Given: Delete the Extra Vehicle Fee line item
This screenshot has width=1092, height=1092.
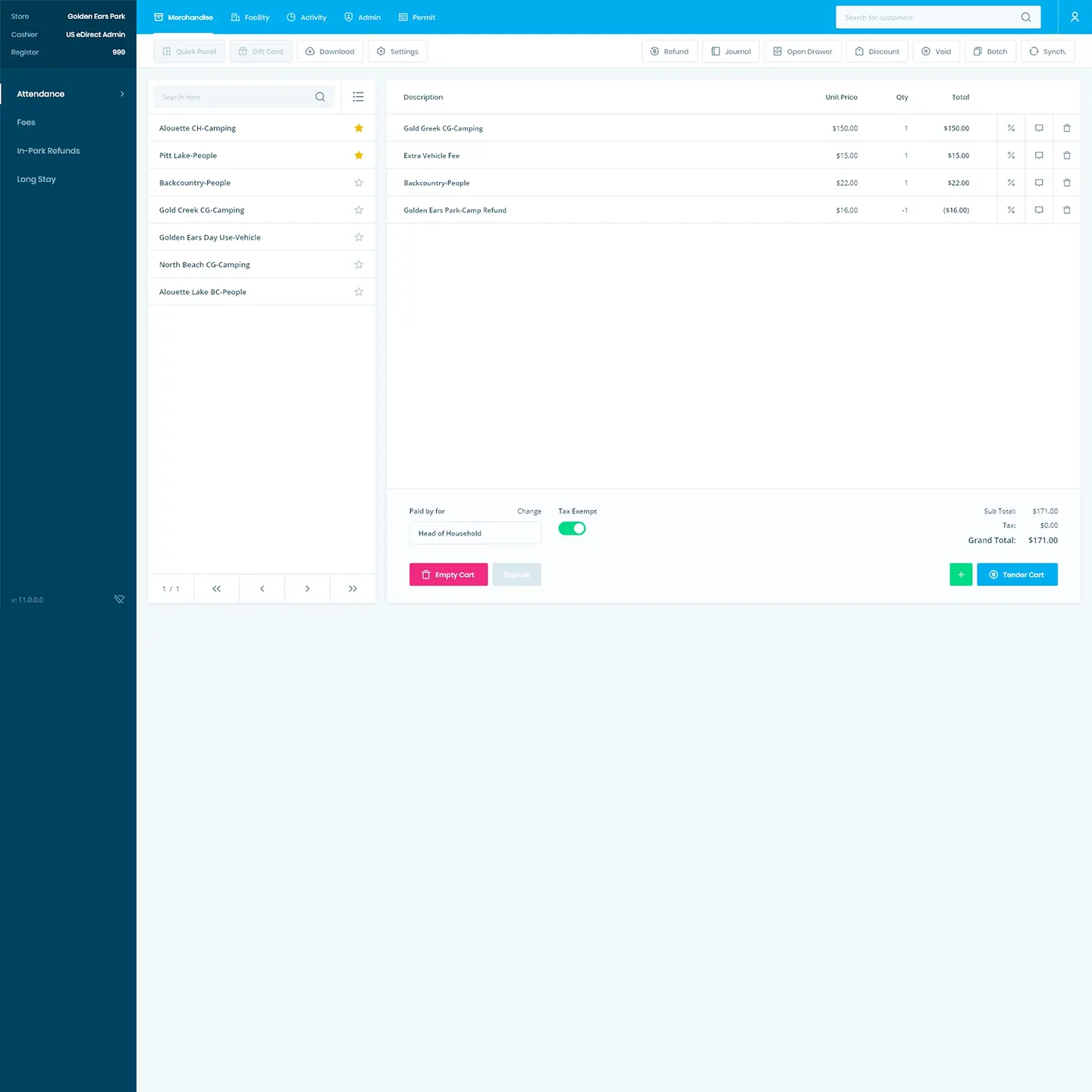Looking at the screenshot, I should tap(1066, 155).
